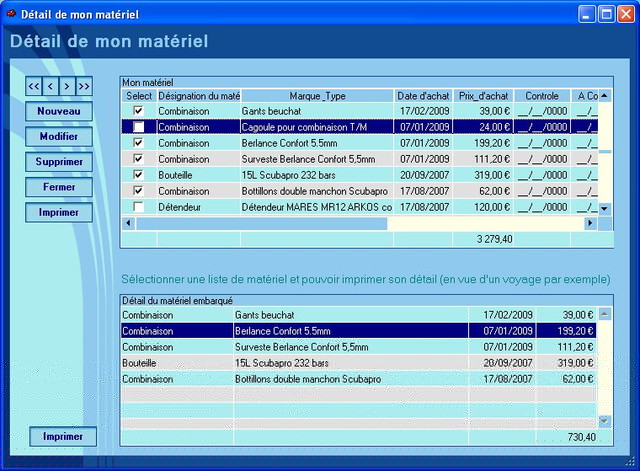Click total '730,40' in embarqué list

tap(582, 437)
